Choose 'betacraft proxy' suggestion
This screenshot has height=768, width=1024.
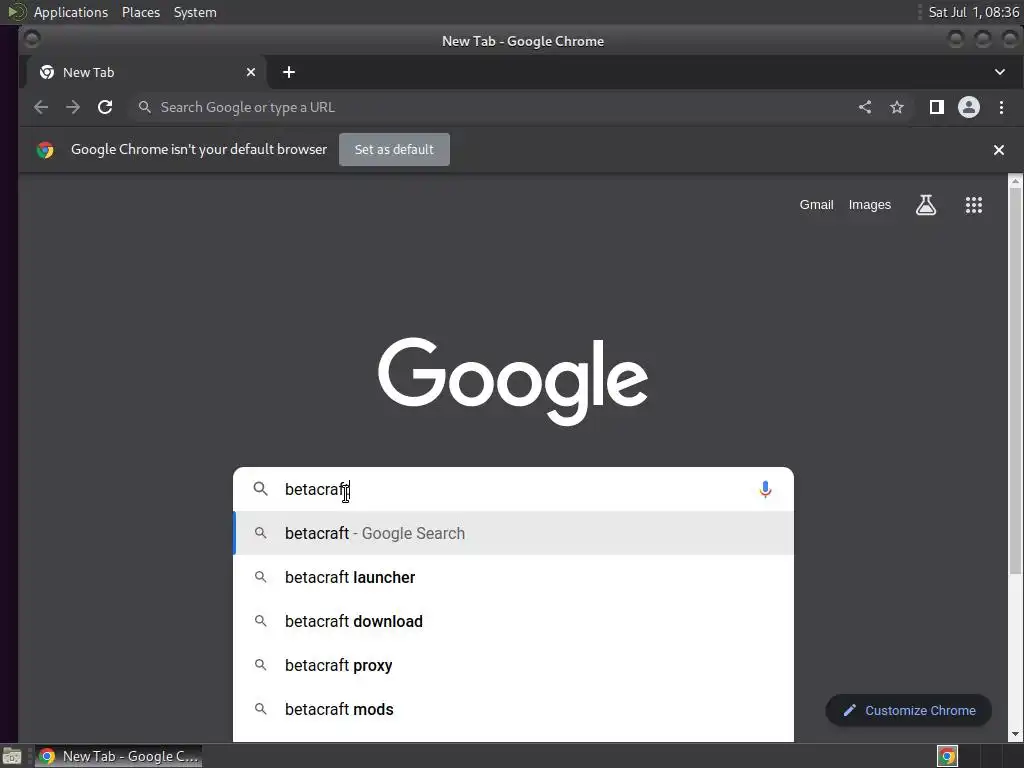(x=513, y=665)
